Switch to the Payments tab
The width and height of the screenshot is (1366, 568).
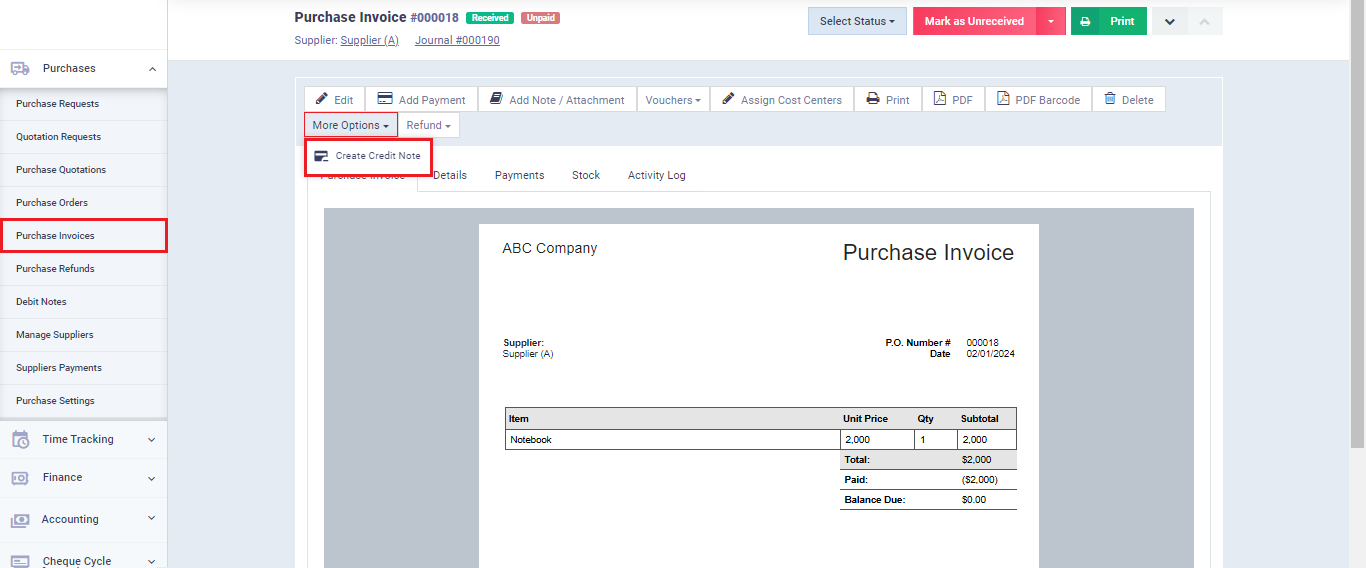(519, 175)
